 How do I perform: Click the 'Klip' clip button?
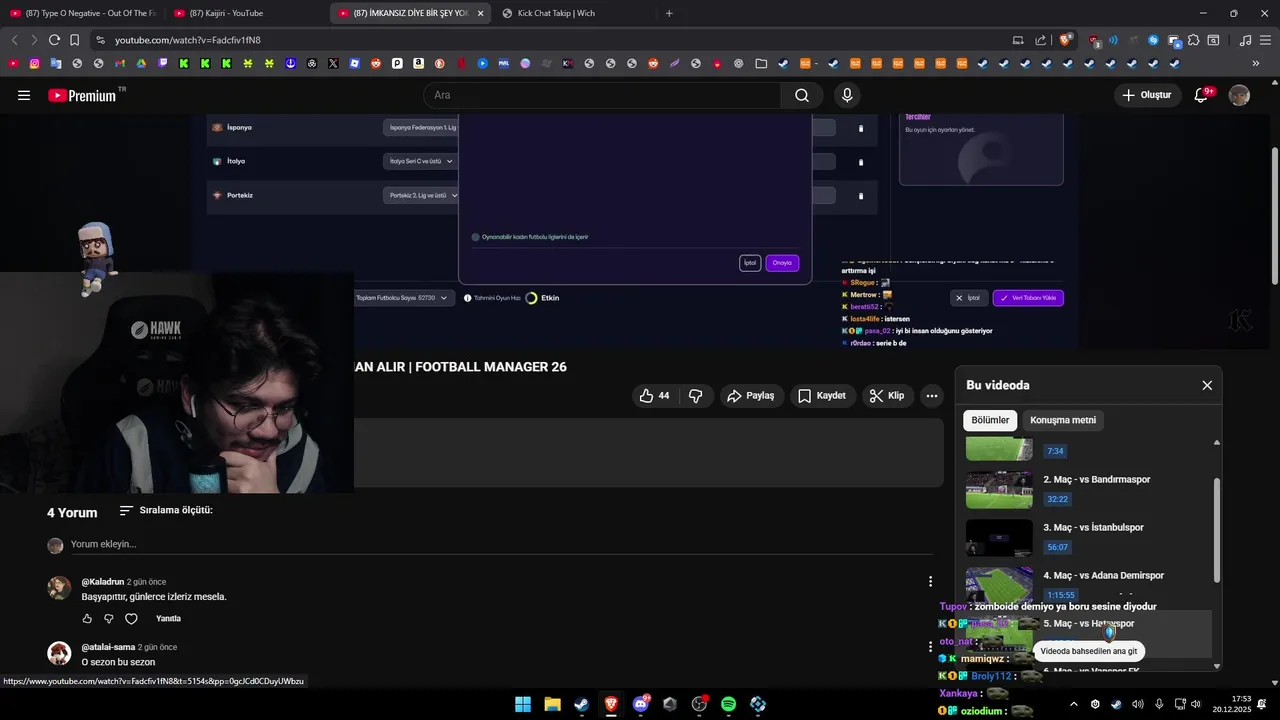[x=886, y=396]
